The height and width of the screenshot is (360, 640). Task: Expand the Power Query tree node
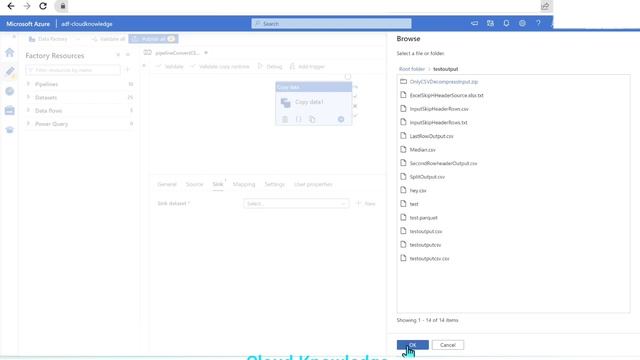coord(28,124)
